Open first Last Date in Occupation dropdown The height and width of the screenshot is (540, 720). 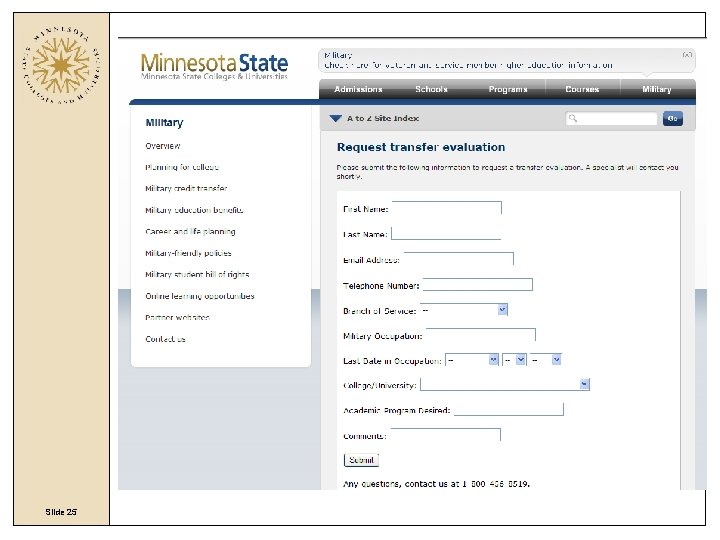(472, 360)
